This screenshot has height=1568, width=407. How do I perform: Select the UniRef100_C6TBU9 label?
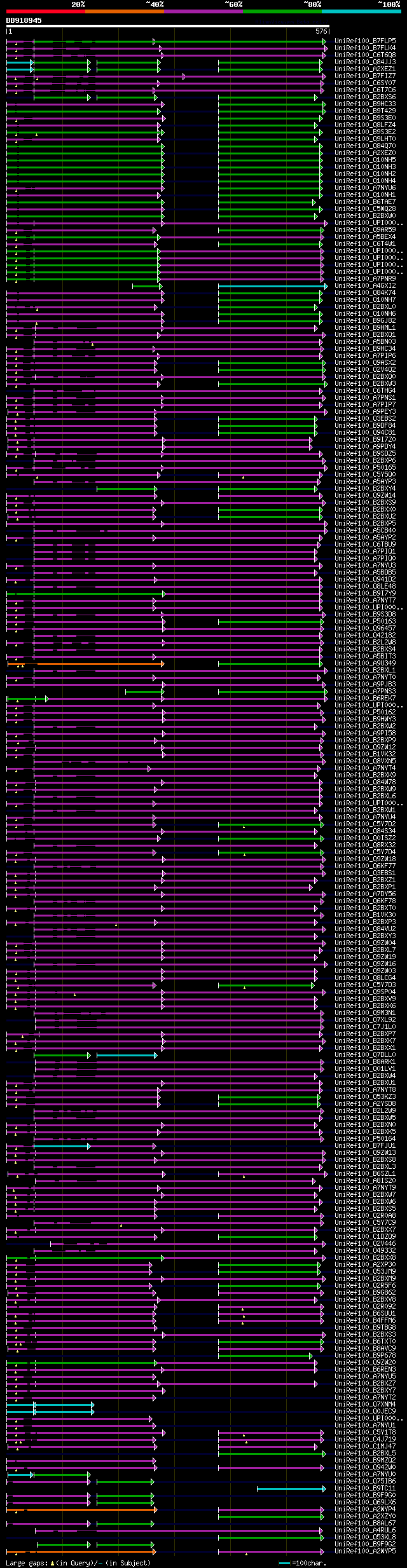(x=365, y=544)
